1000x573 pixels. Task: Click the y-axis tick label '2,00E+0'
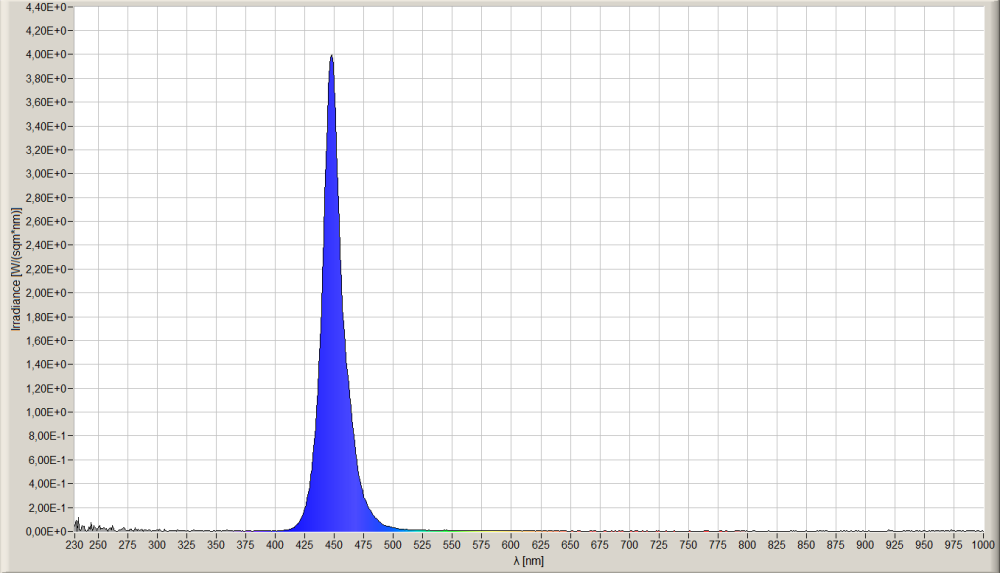47,293
